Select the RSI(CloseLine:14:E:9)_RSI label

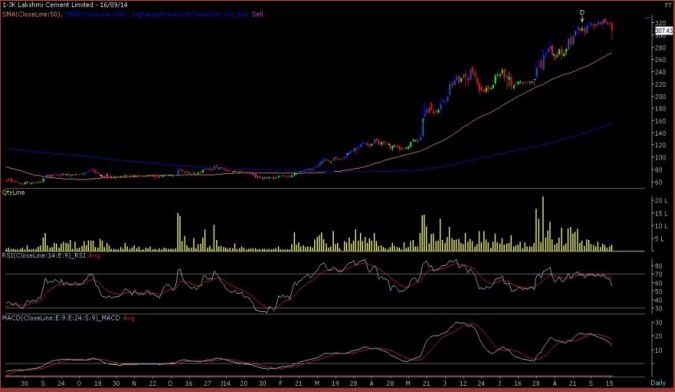tap(44, 255)
